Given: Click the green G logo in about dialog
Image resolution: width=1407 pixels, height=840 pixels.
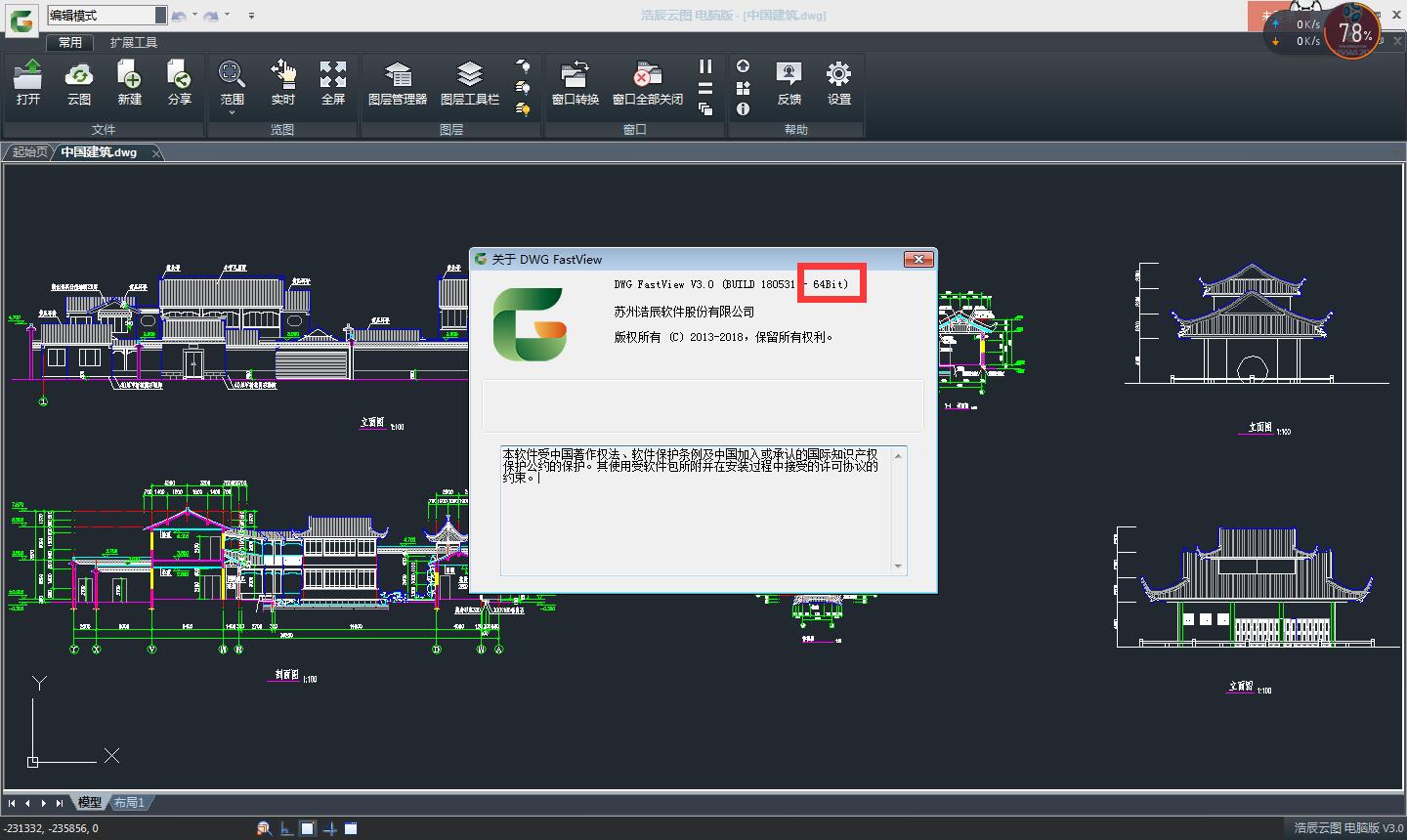Looking at the screenshot, I should pyautogui.click(x=529, y=323).
